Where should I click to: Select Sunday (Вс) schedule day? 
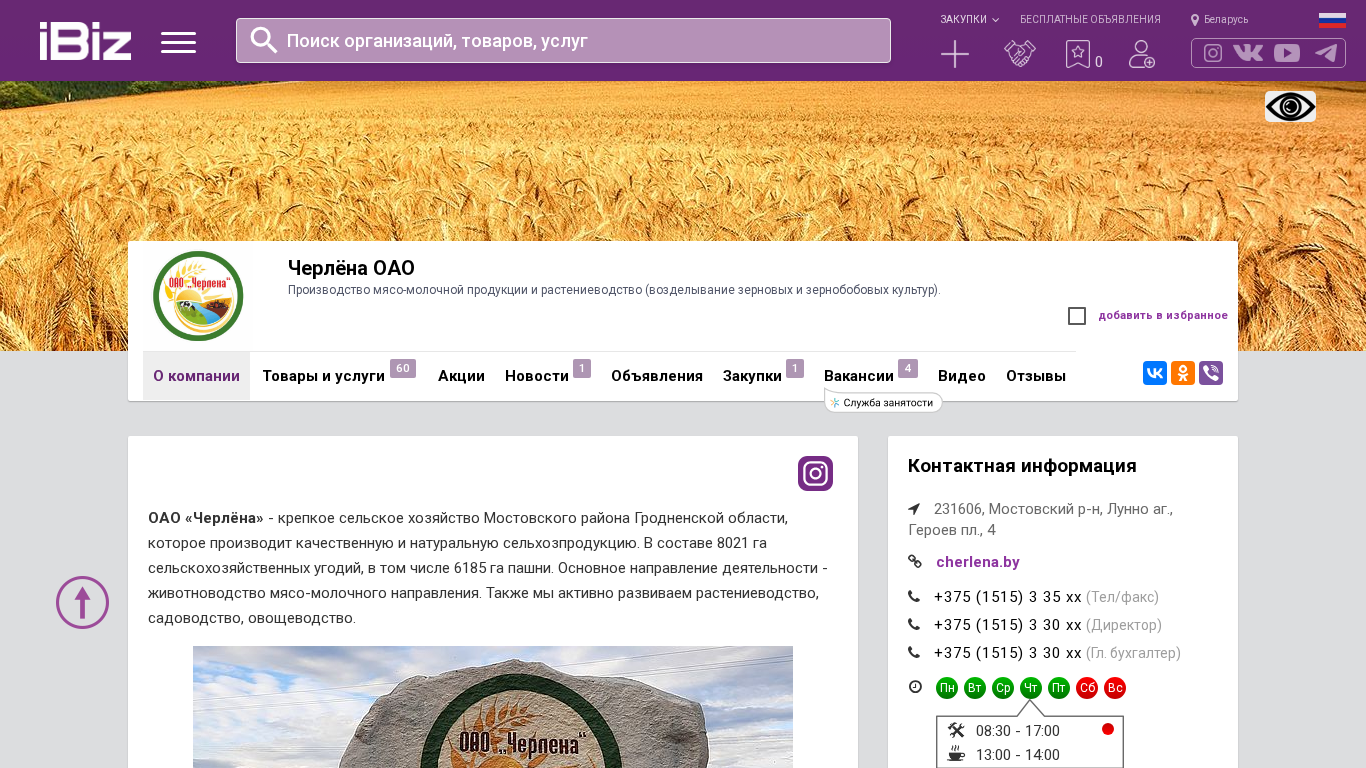click(1115, 688)
